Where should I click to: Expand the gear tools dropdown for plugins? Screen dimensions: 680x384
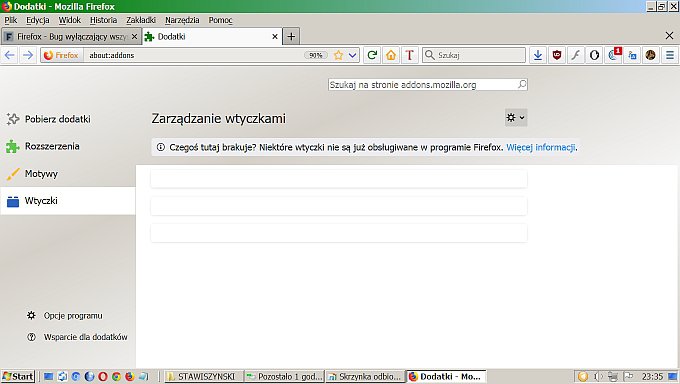(516, 118)
